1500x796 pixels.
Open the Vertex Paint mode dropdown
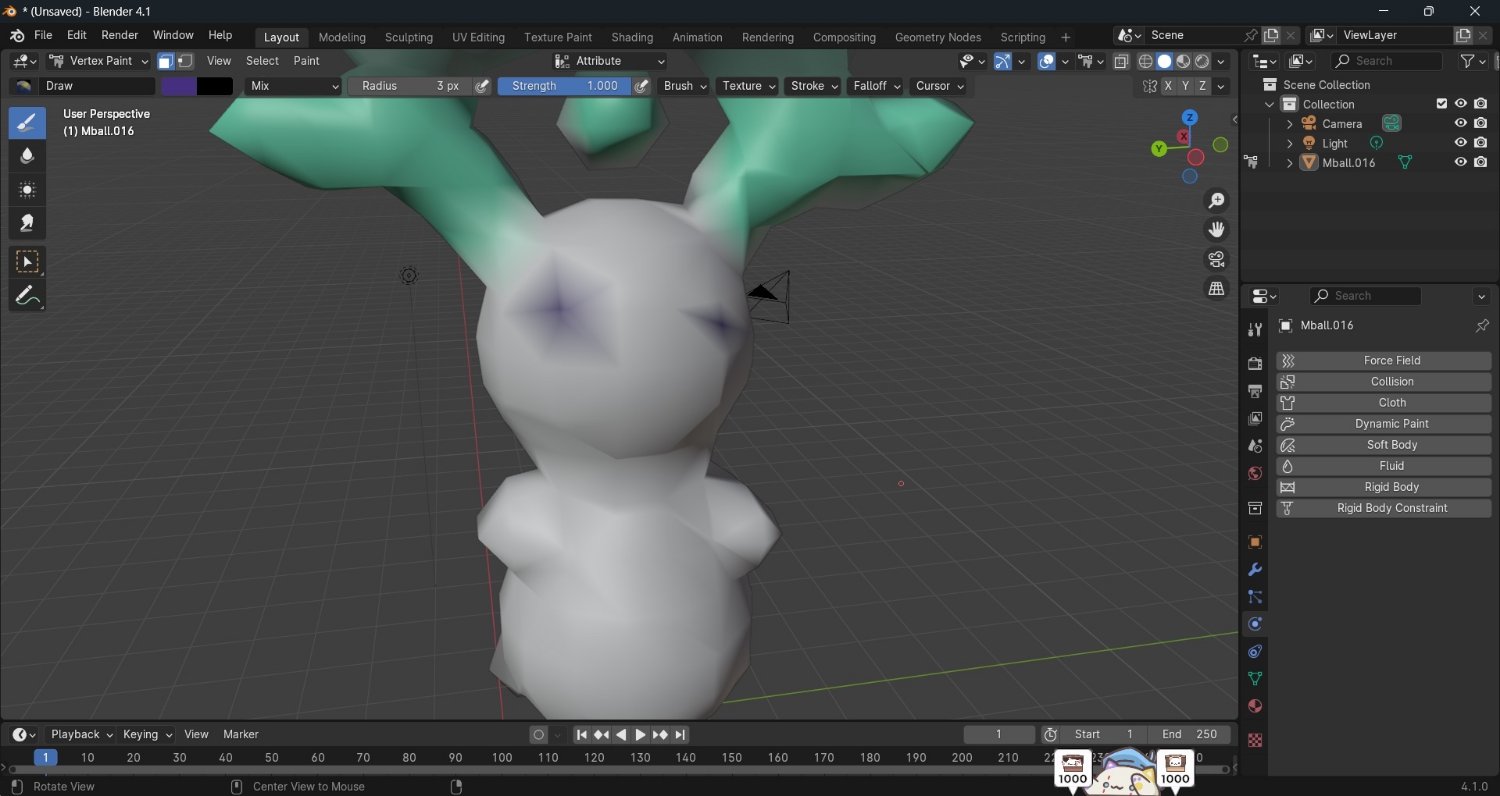pyautogui.click(x=99, y=61)
